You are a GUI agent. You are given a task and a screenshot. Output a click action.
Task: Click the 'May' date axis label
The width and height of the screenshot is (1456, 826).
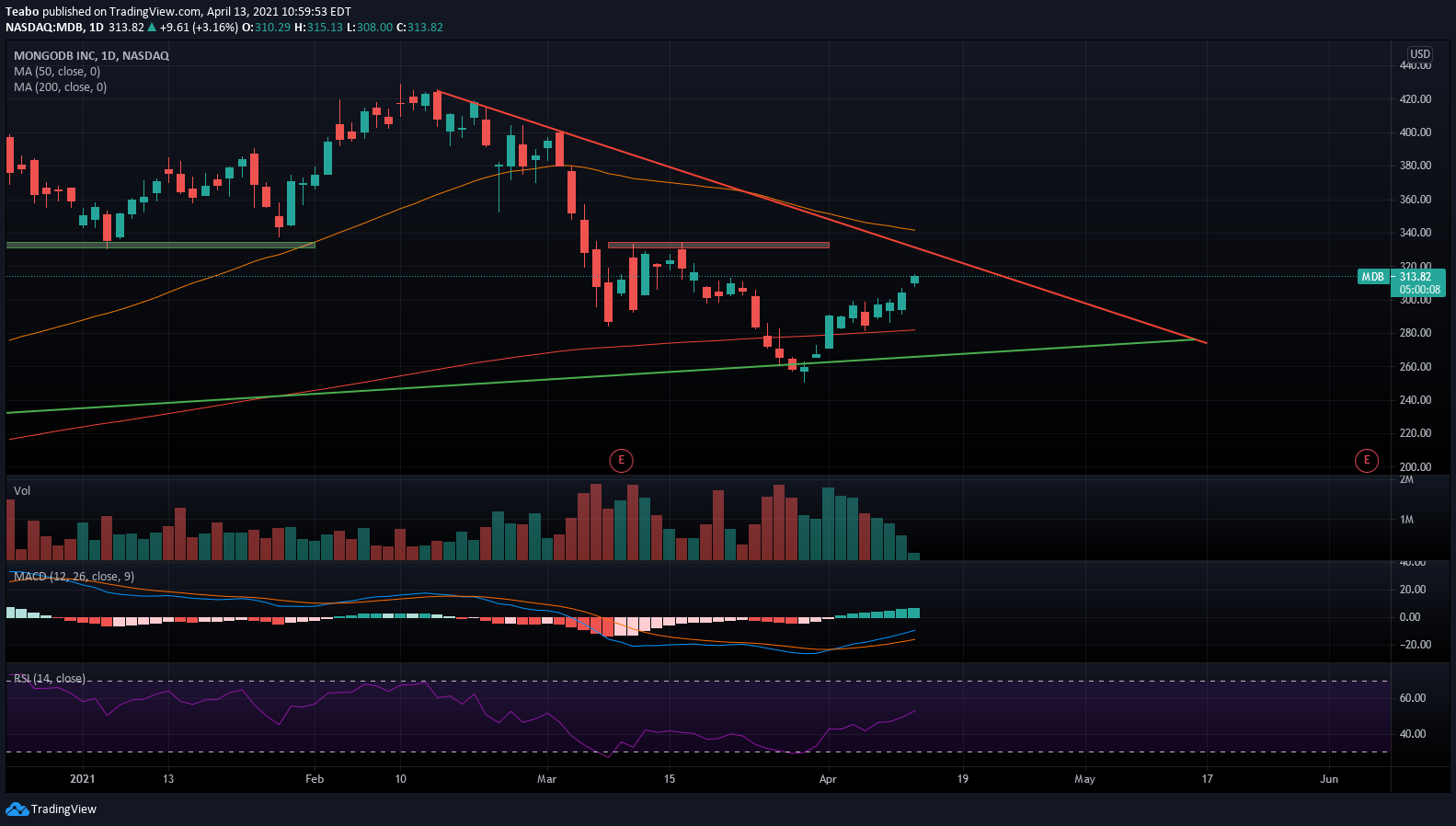(x=1085, y=779)
